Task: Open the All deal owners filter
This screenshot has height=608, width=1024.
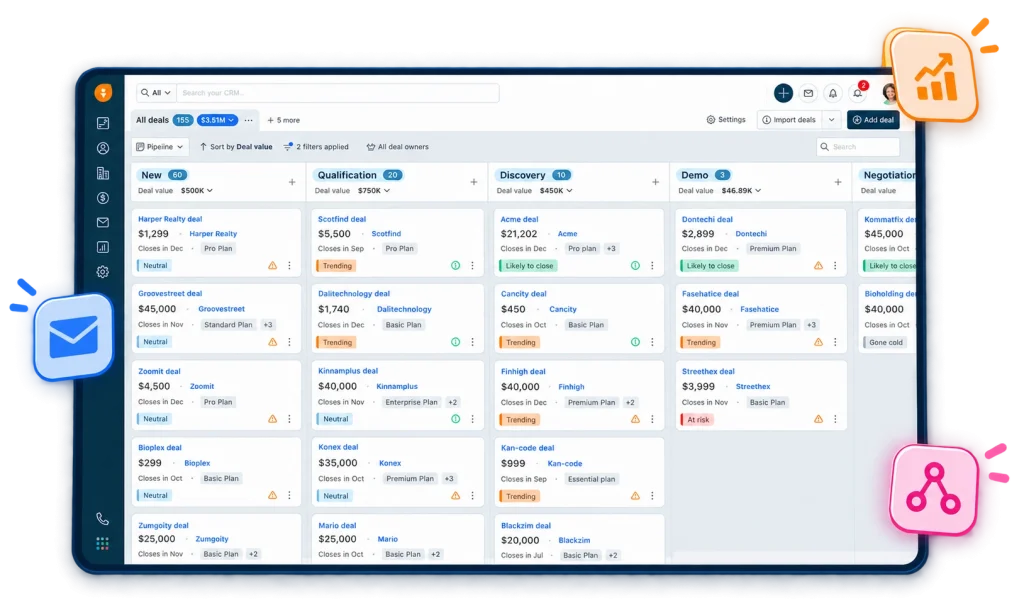Action: (x=398, y=147)
